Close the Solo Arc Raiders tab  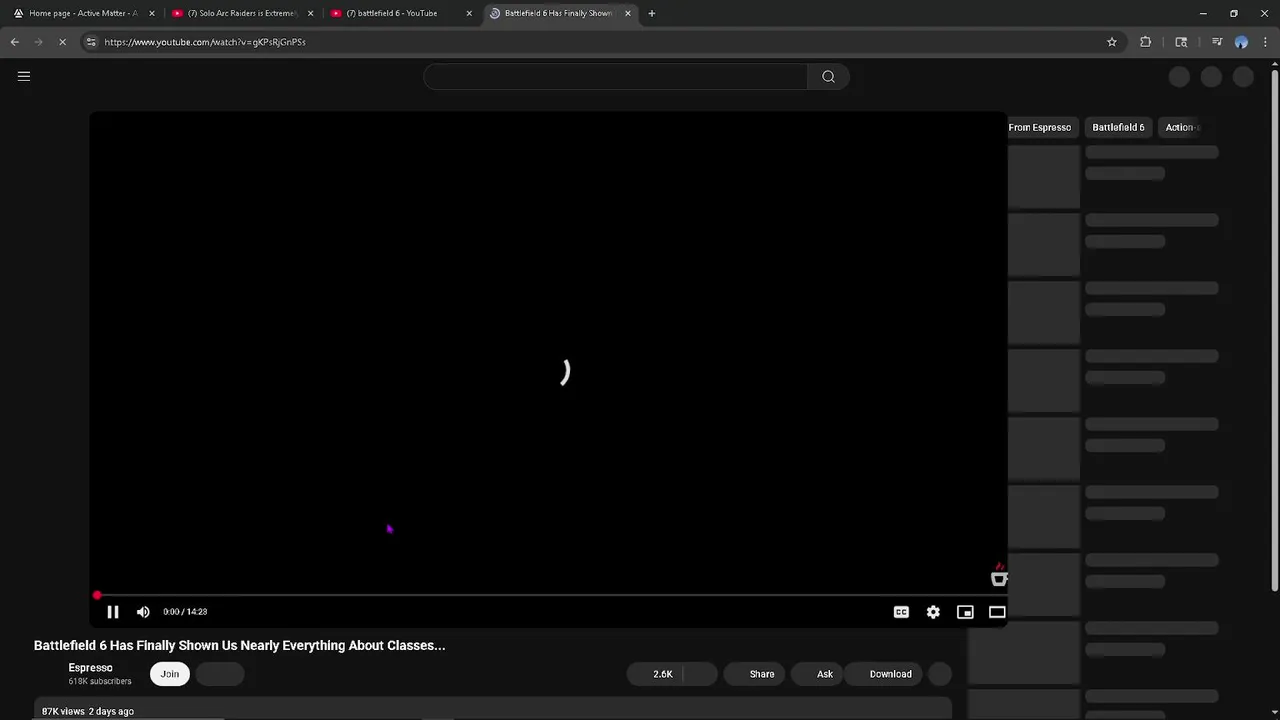click(310, 13)
